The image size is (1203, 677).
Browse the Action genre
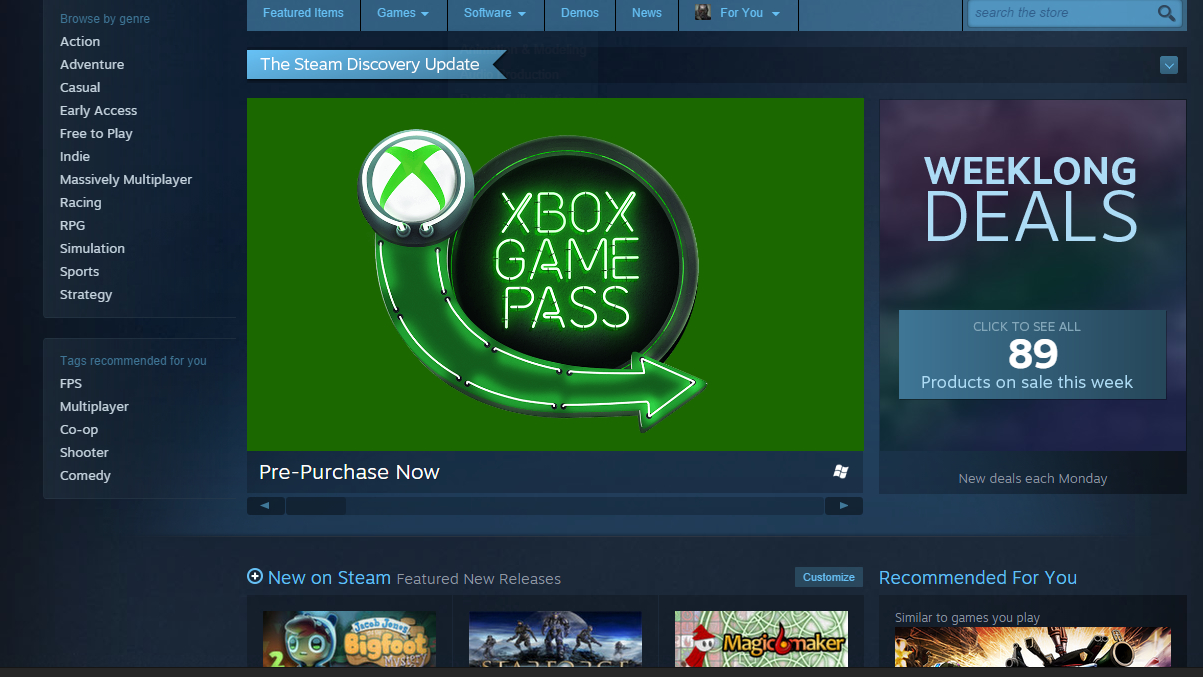coord(80,41)
